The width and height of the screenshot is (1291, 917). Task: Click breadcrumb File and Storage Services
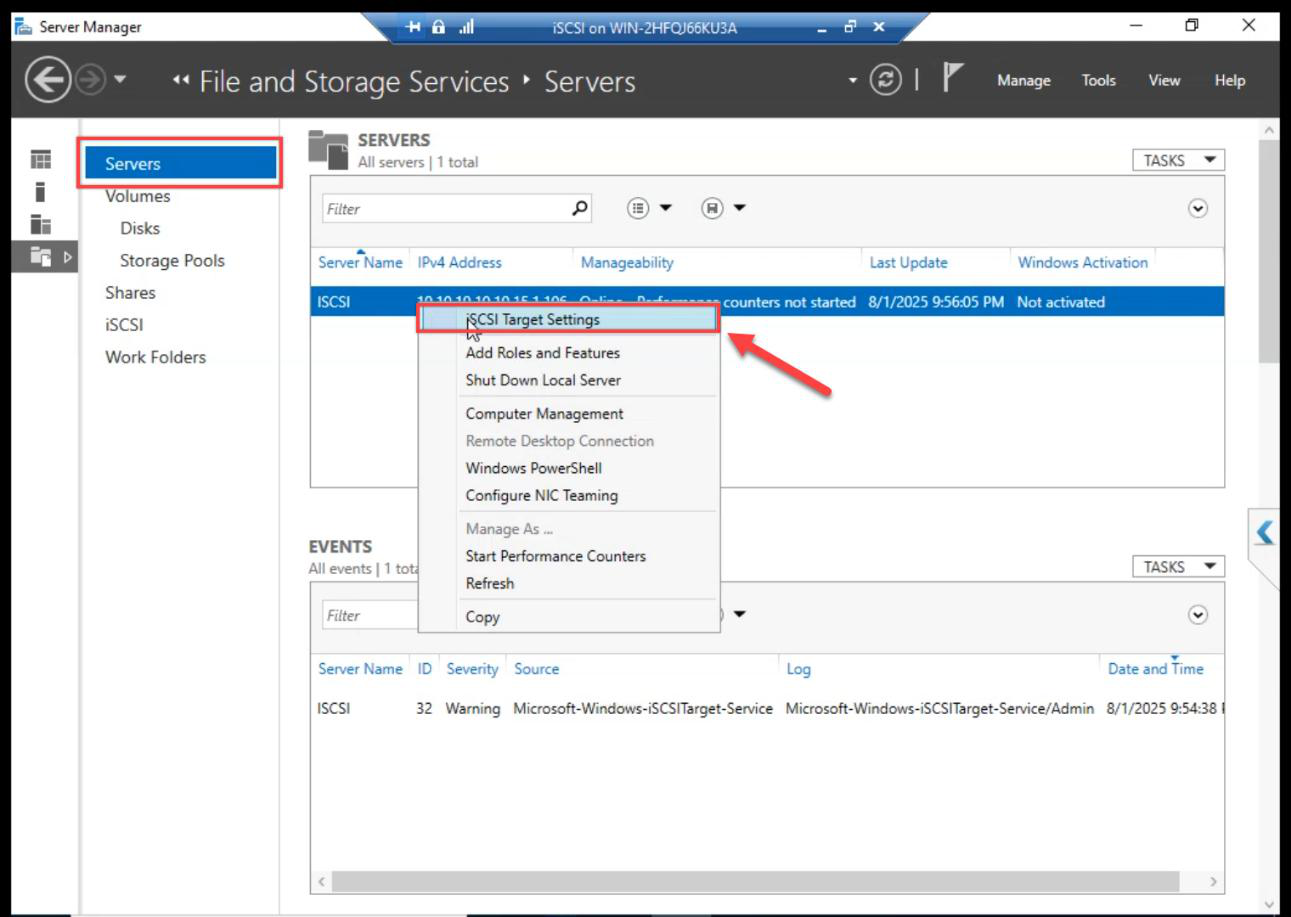pos(354,81)
